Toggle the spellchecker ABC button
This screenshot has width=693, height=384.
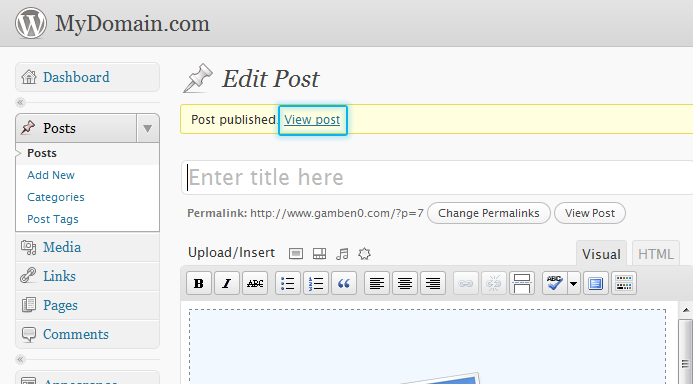(554, 283)
